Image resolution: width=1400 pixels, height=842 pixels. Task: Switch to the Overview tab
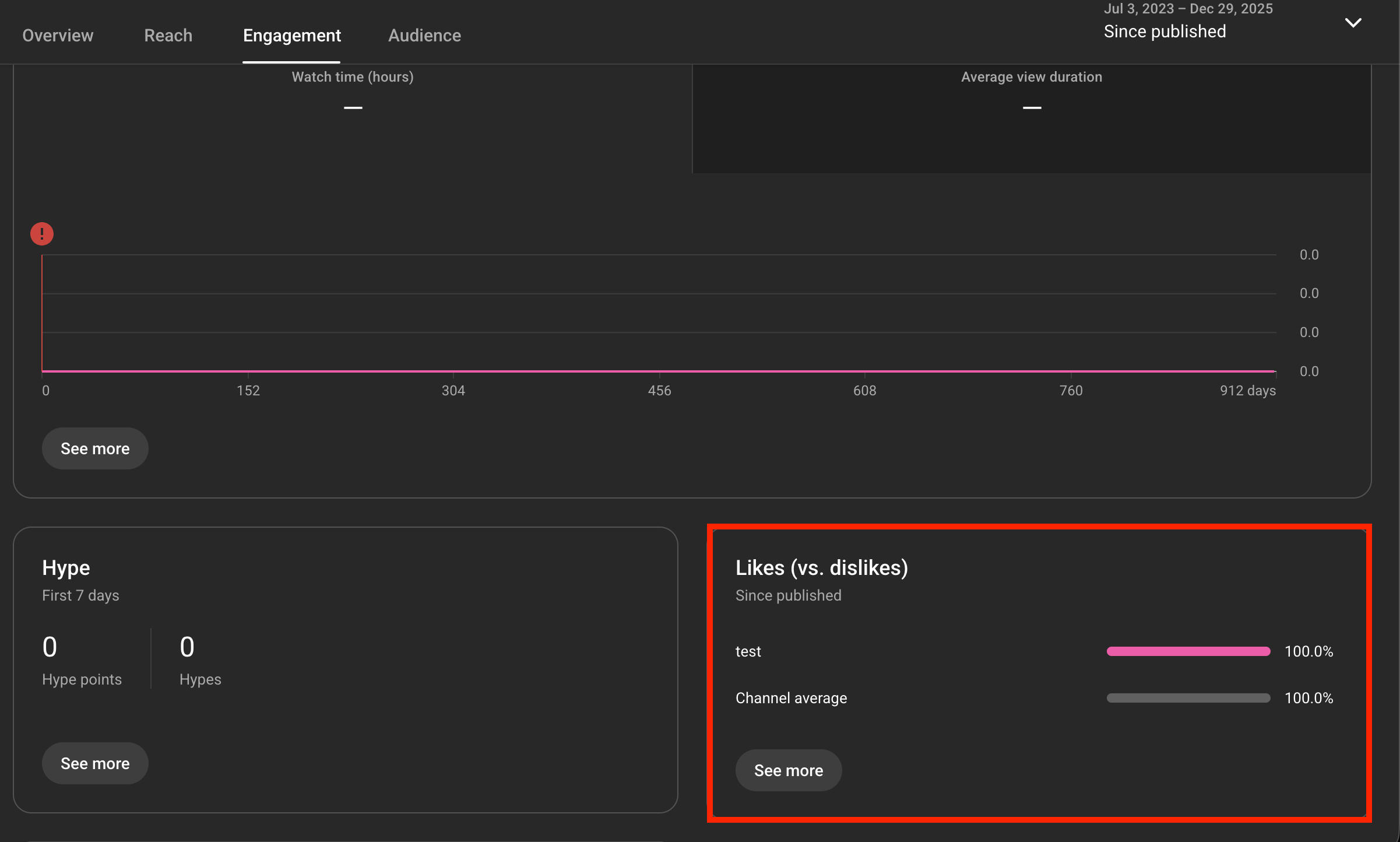click(58, 36)
